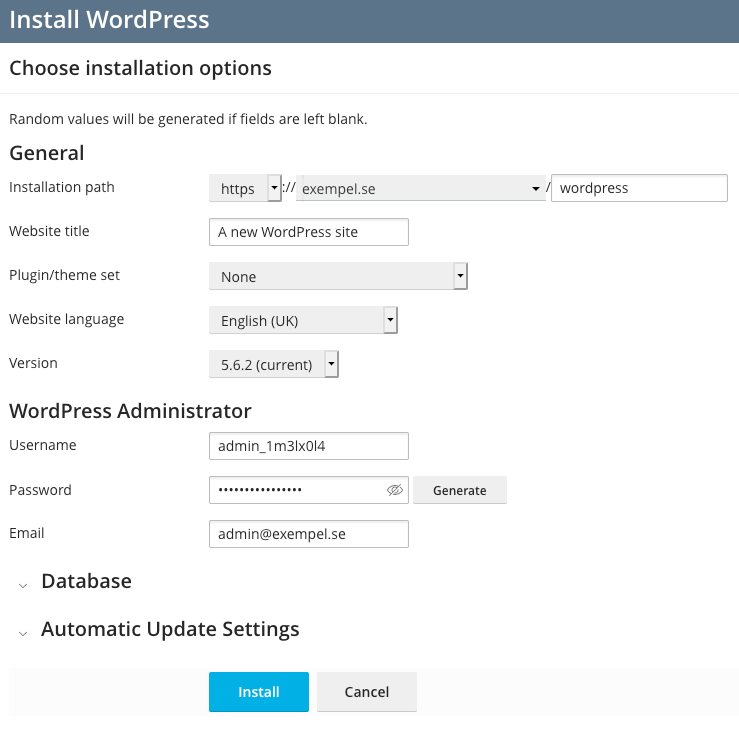Viewport: 739px width, 735px height.
Task: Expand the Automatic Update Settings chevron
Action: pyautogui.click(x=23, y=633)
